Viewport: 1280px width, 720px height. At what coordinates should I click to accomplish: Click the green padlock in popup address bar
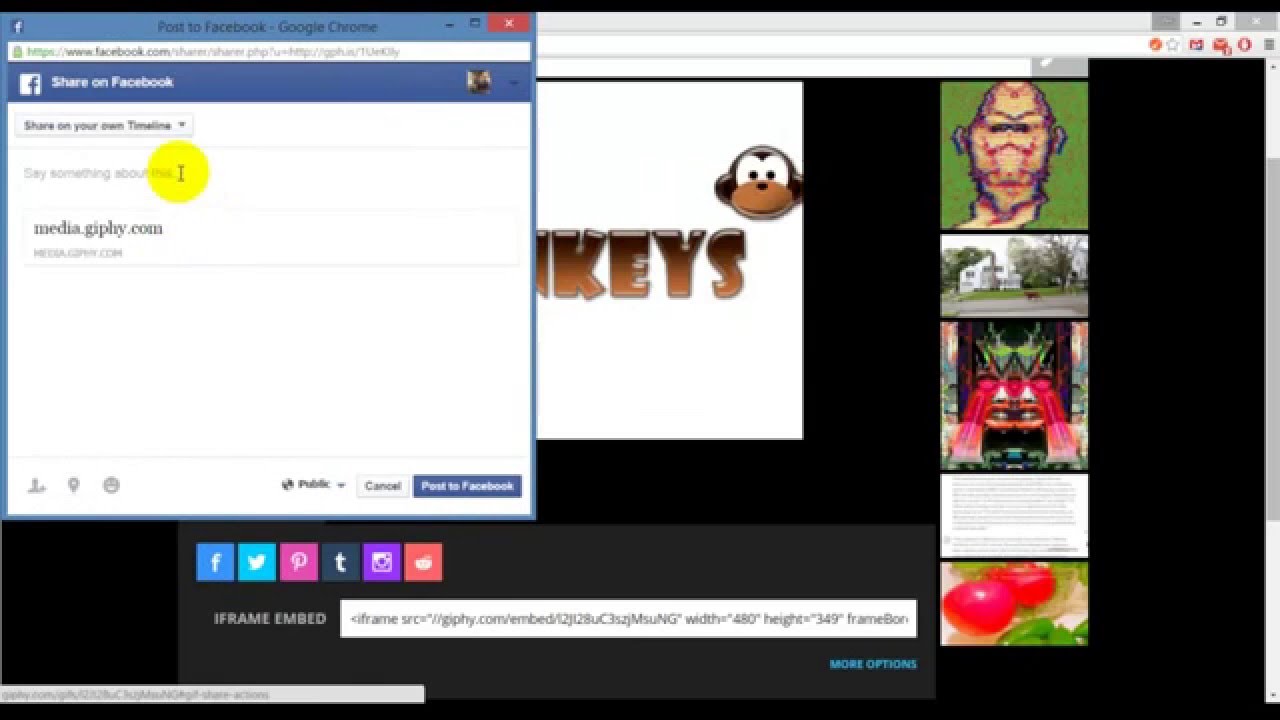tap(18, 51)
